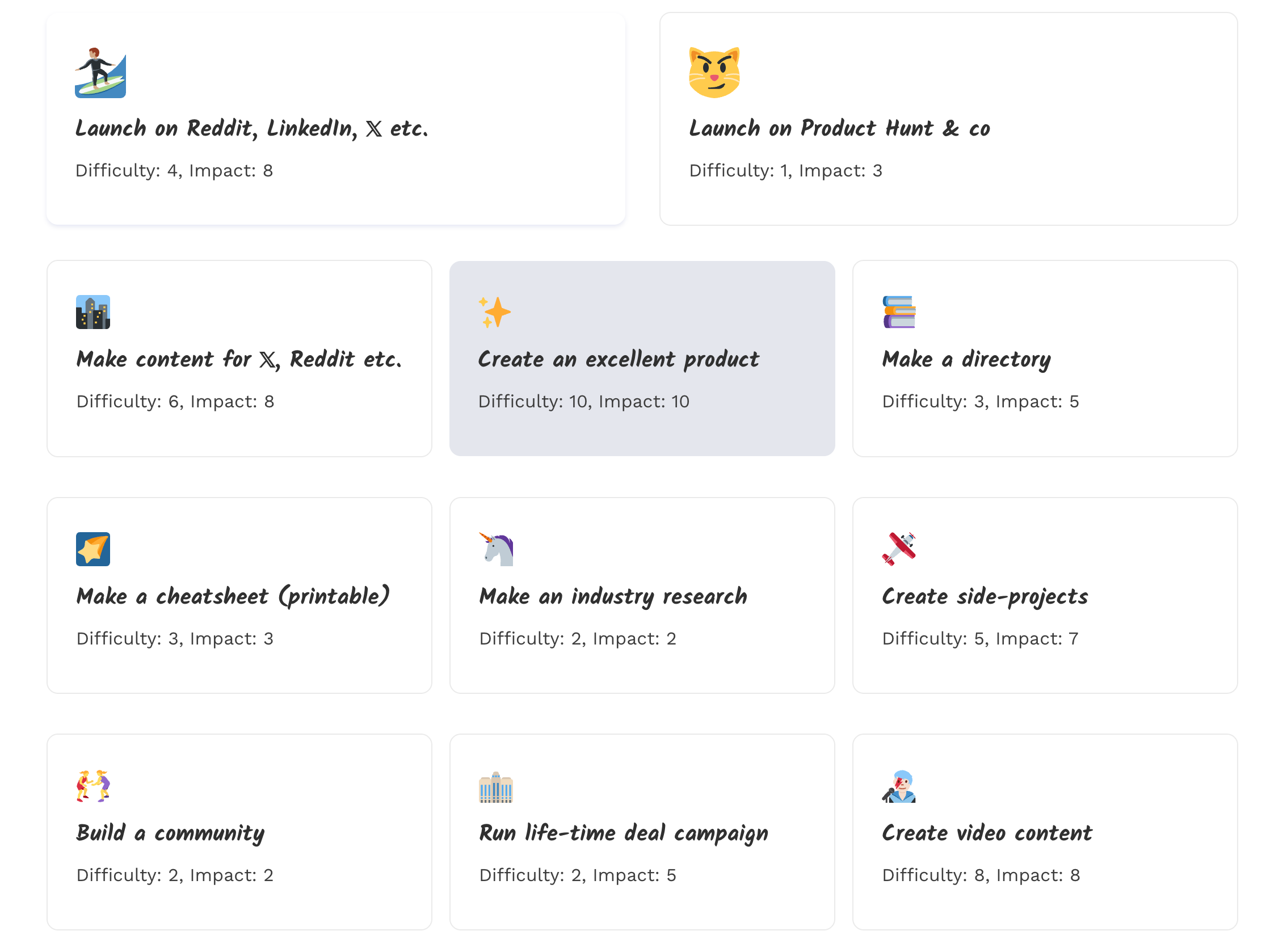Click the small airplane icon on side-projects card

click(x=900, y=549)
